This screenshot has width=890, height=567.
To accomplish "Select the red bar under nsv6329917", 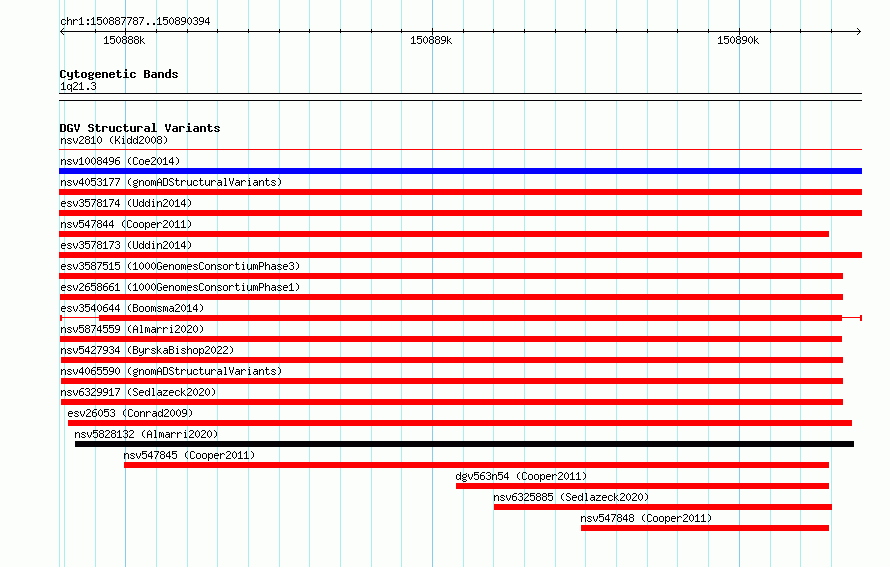I will pyautogui.click(x=452, y=402).
